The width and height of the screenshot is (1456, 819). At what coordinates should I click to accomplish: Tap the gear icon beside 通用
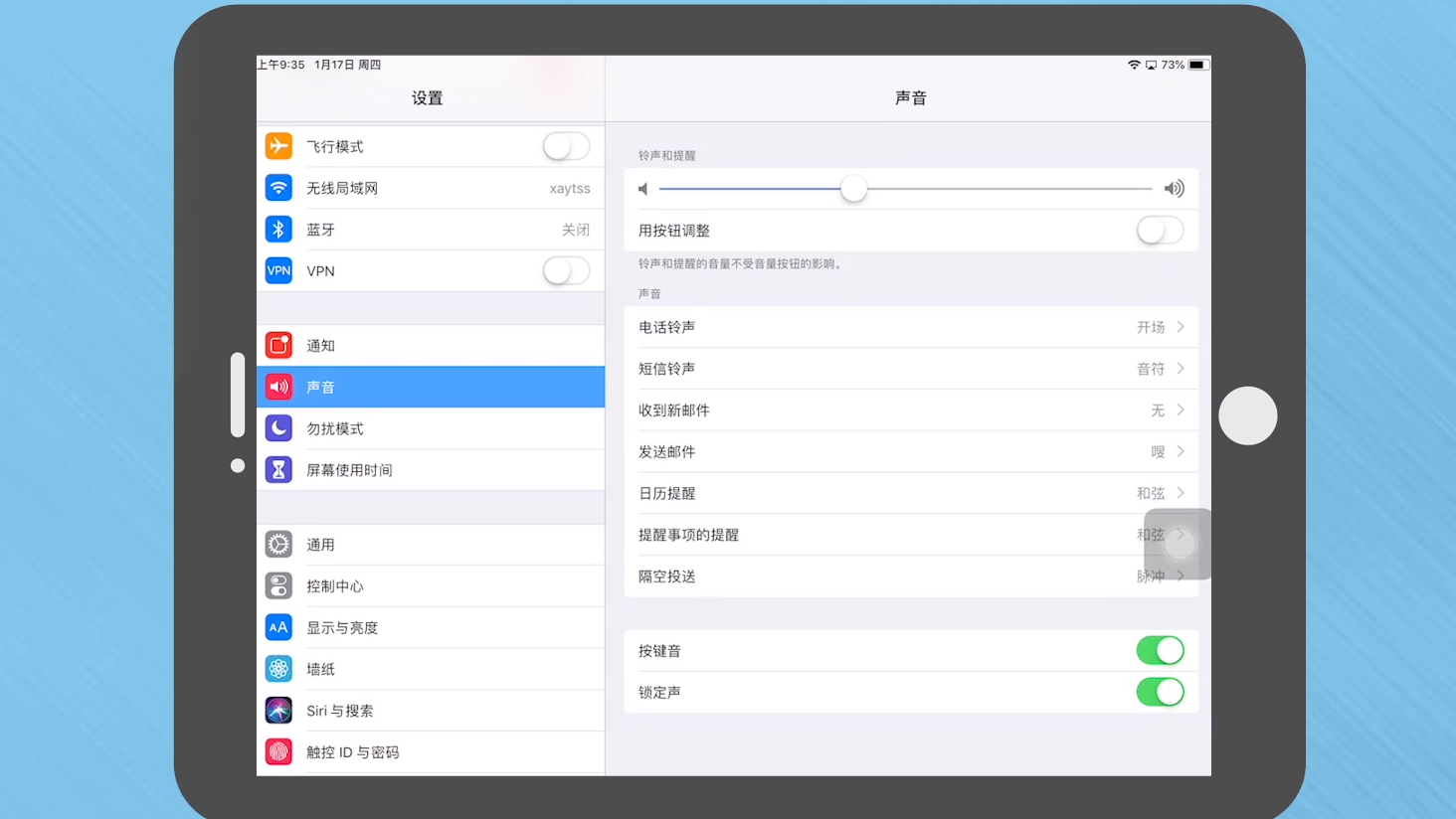(278, 545)
